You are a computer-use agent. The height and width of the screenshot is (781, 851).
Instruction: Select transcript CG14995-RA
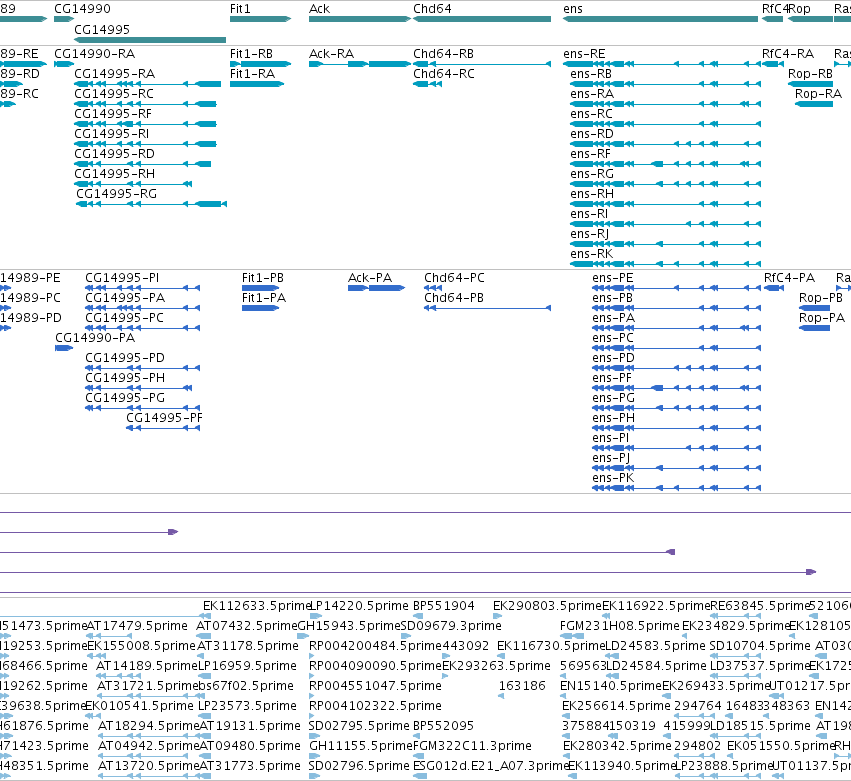click(x=115, y=74)
